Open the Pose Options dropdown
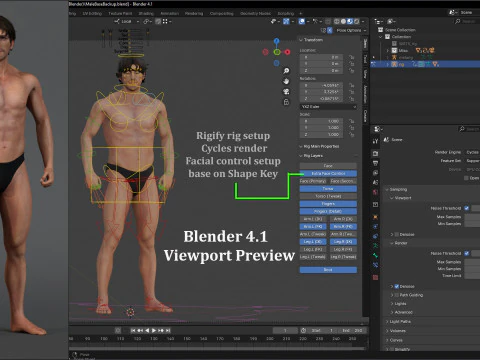Screen dimensions: 480x360 pyautogui.click(x=351, y=30)
